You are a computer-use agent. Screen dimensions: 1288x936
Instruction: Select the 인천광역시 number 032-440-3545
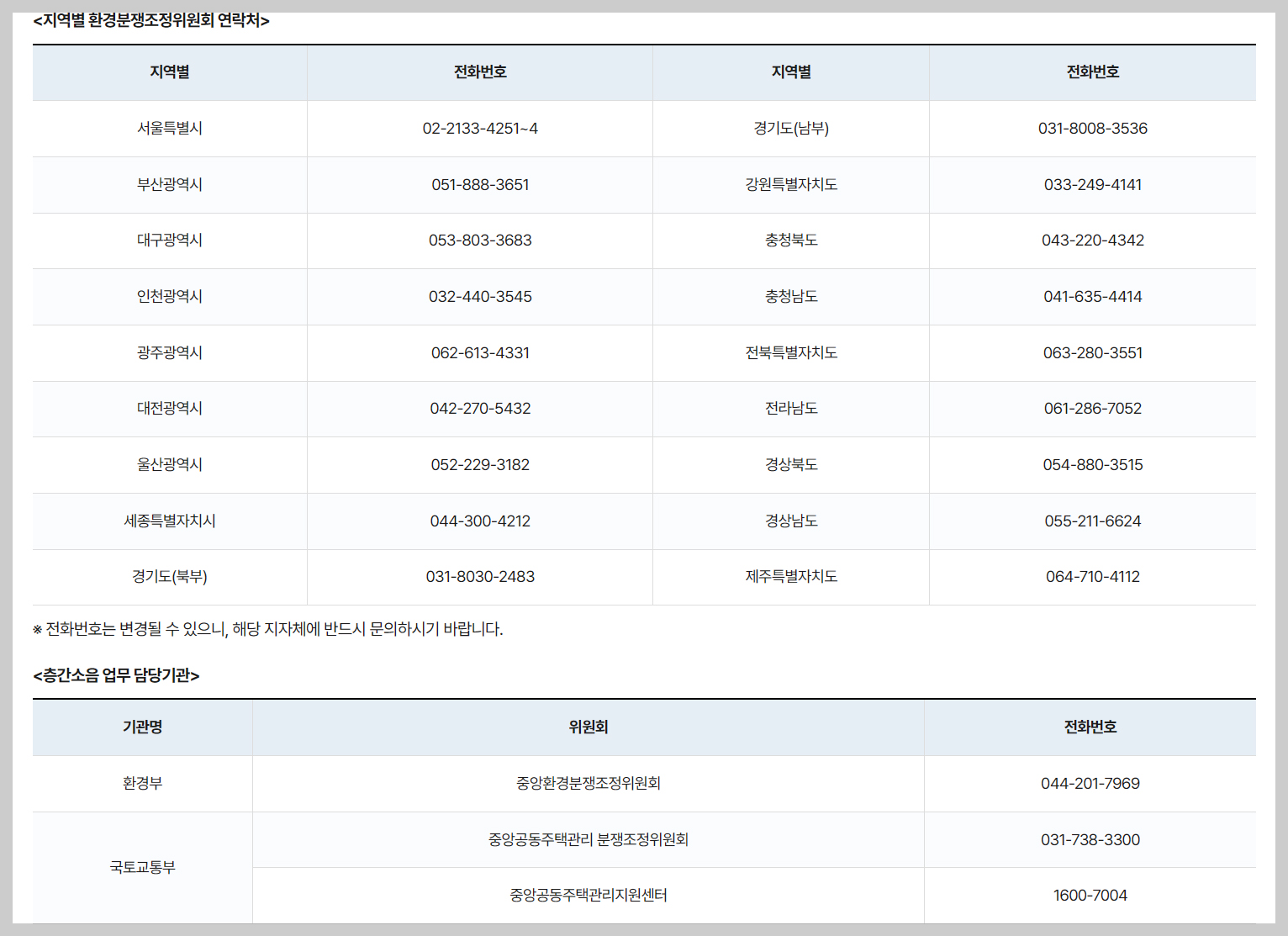click(x=479, y=296)
